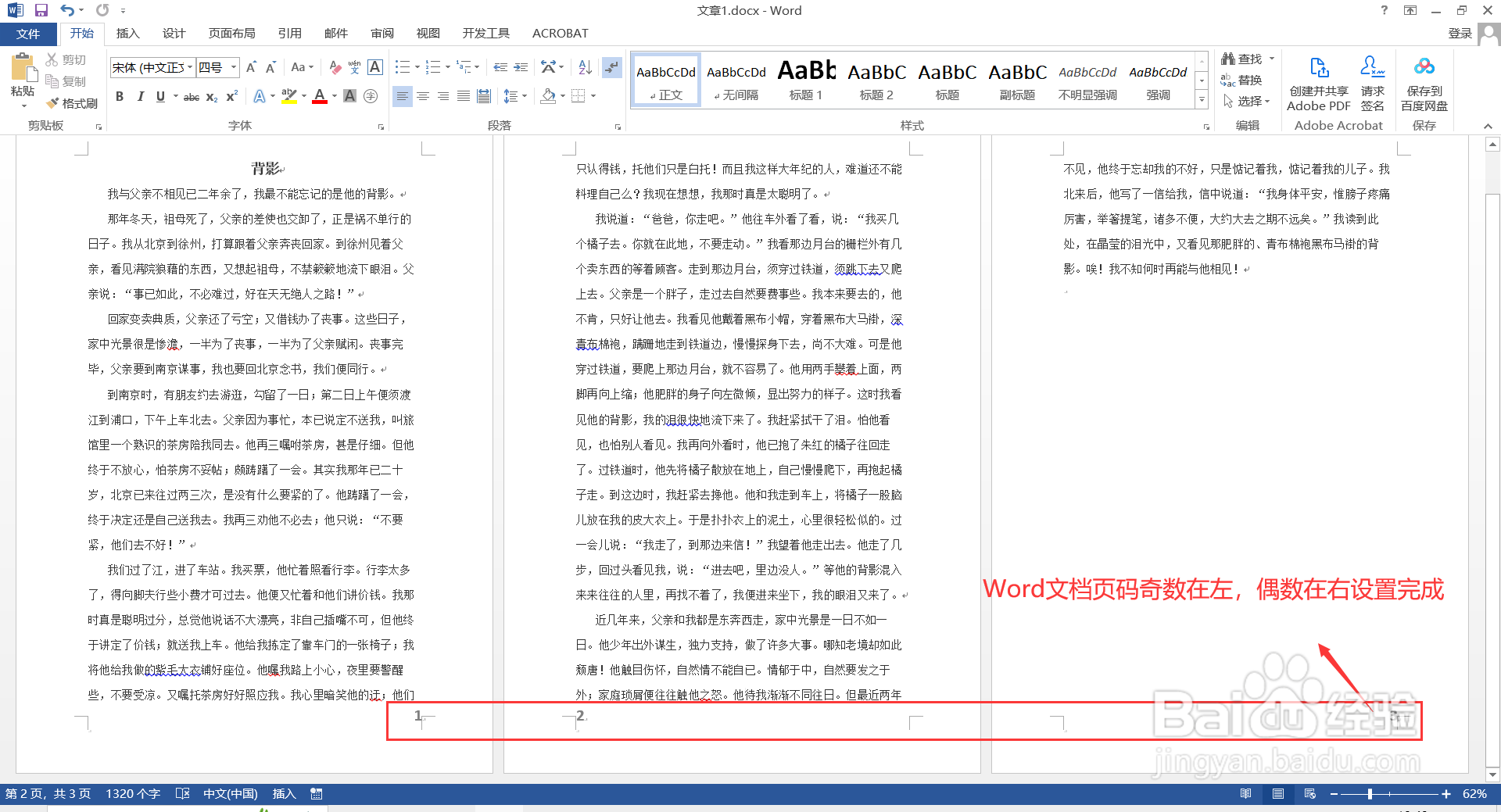Toggle subscript formatting
Screen dimensions: 1501x812
(212, 96)
